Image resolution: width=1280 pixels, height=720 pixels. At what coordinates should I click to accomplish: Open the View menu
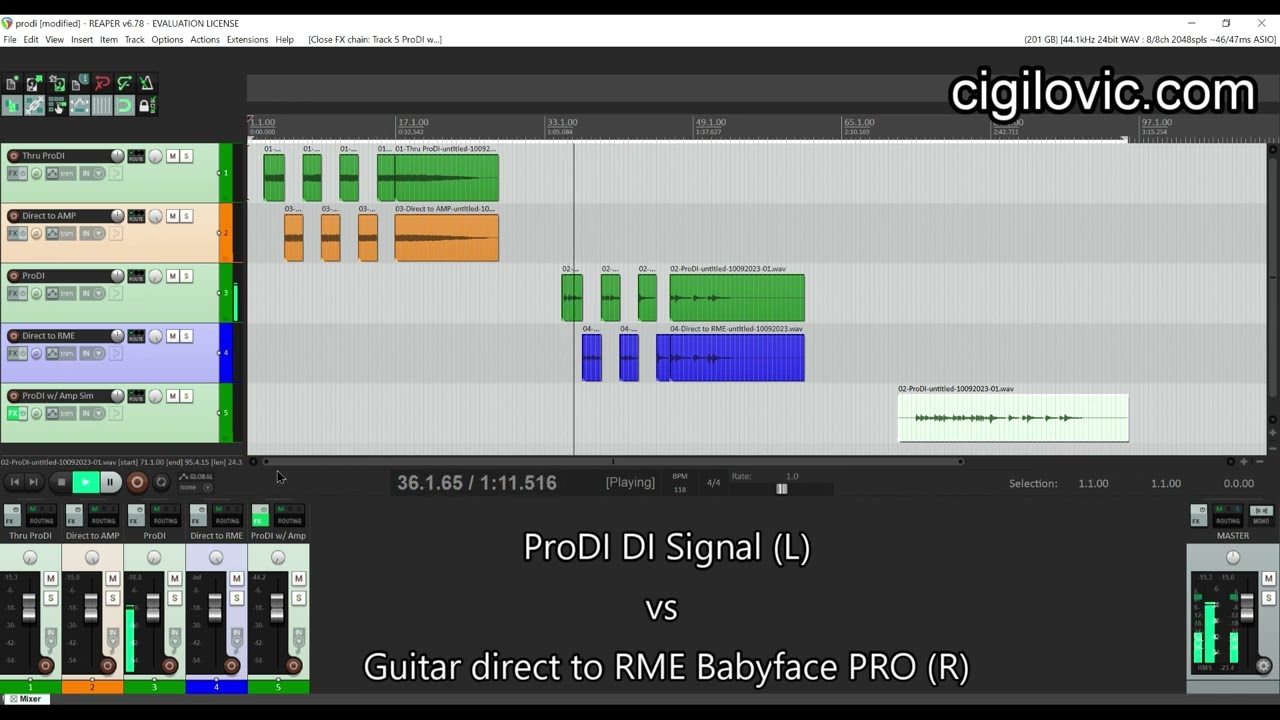pos(54,40)
